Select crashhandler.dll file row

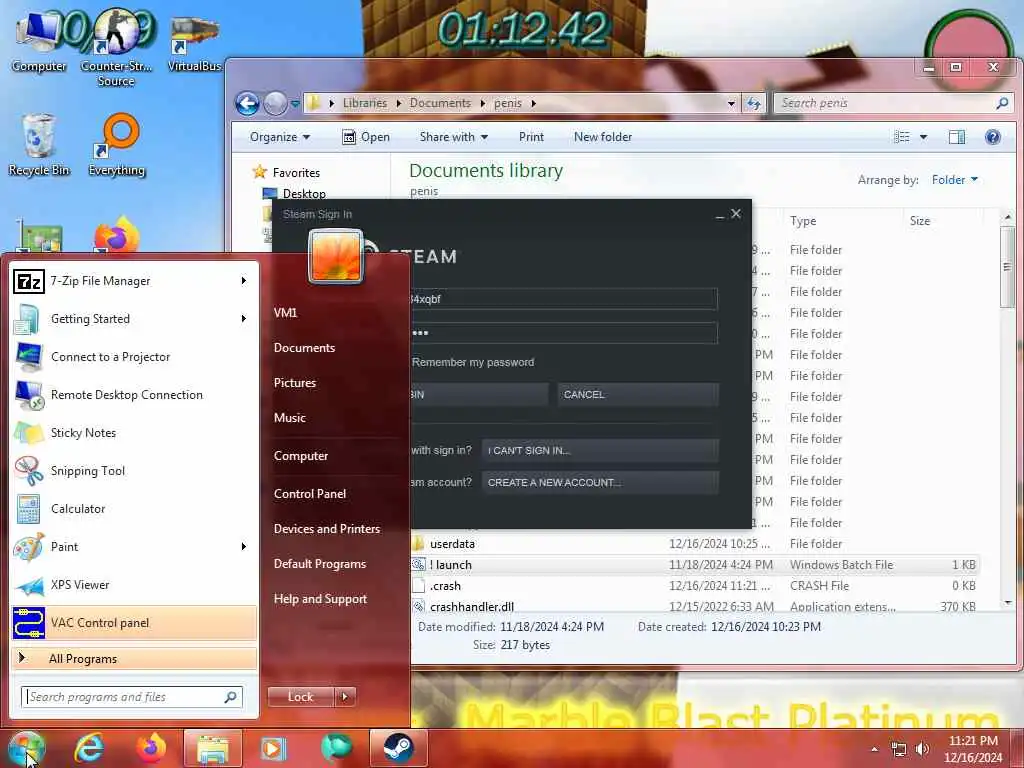click(695, 607)
